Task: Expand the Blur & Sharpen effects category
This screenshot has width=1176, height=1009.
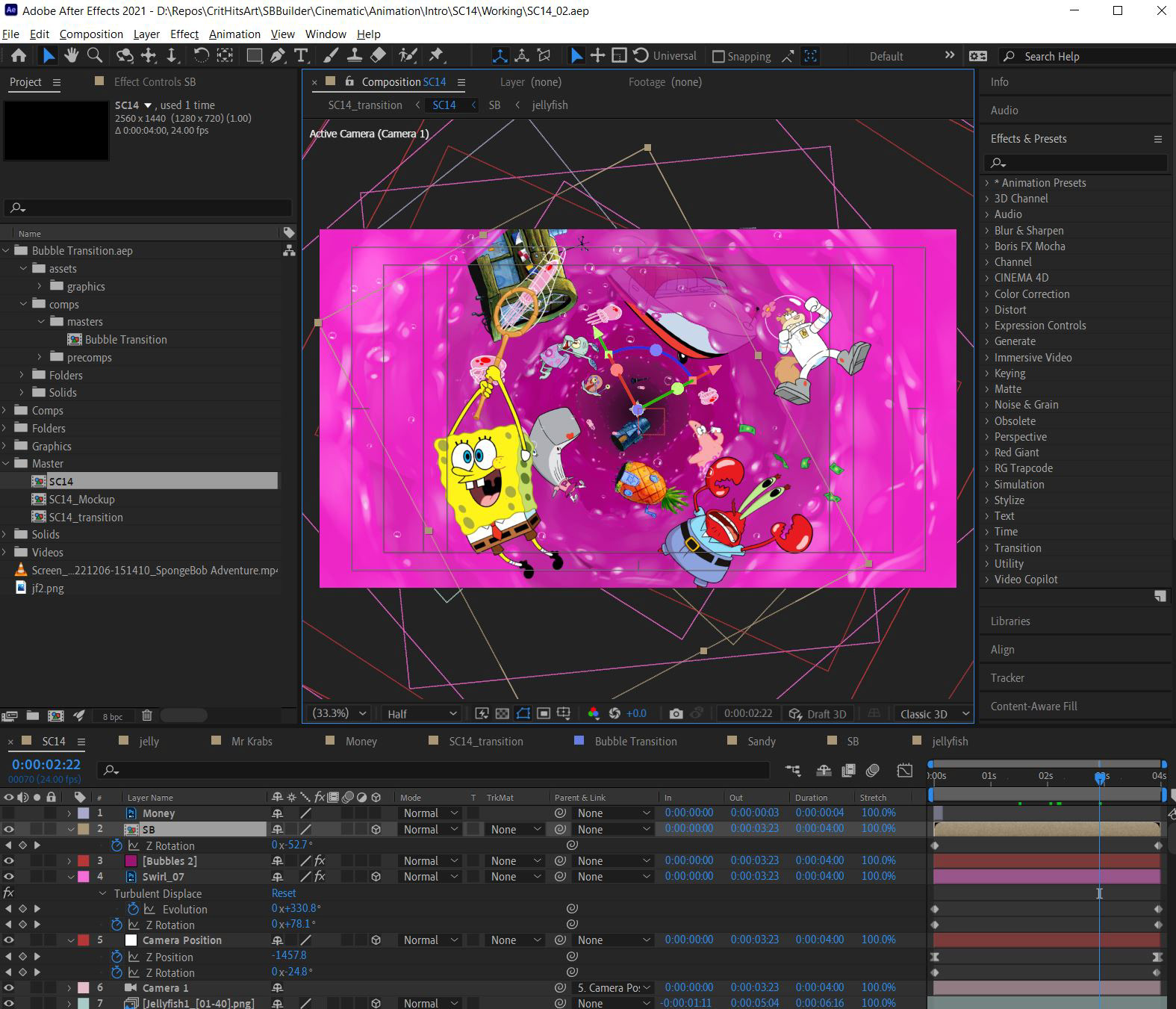Action: (x=987, y=231)
